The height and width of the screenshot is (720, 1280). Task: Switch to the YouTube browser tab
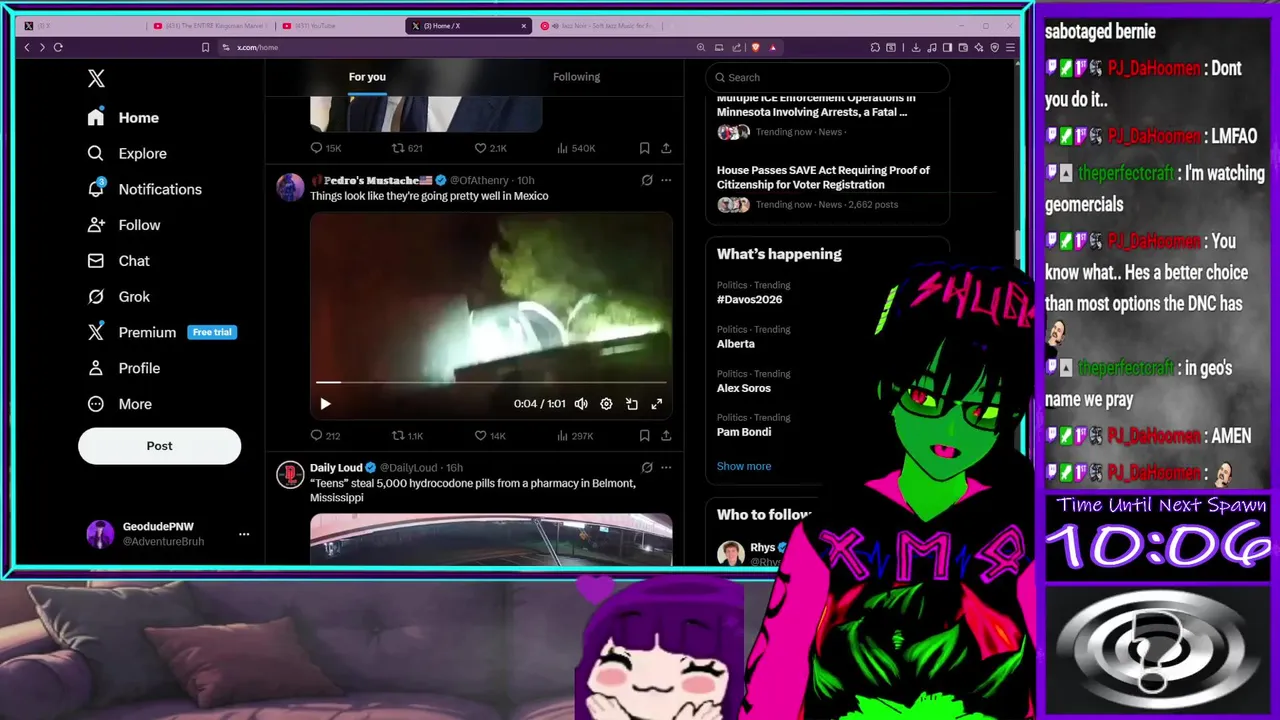pos(338,26)
